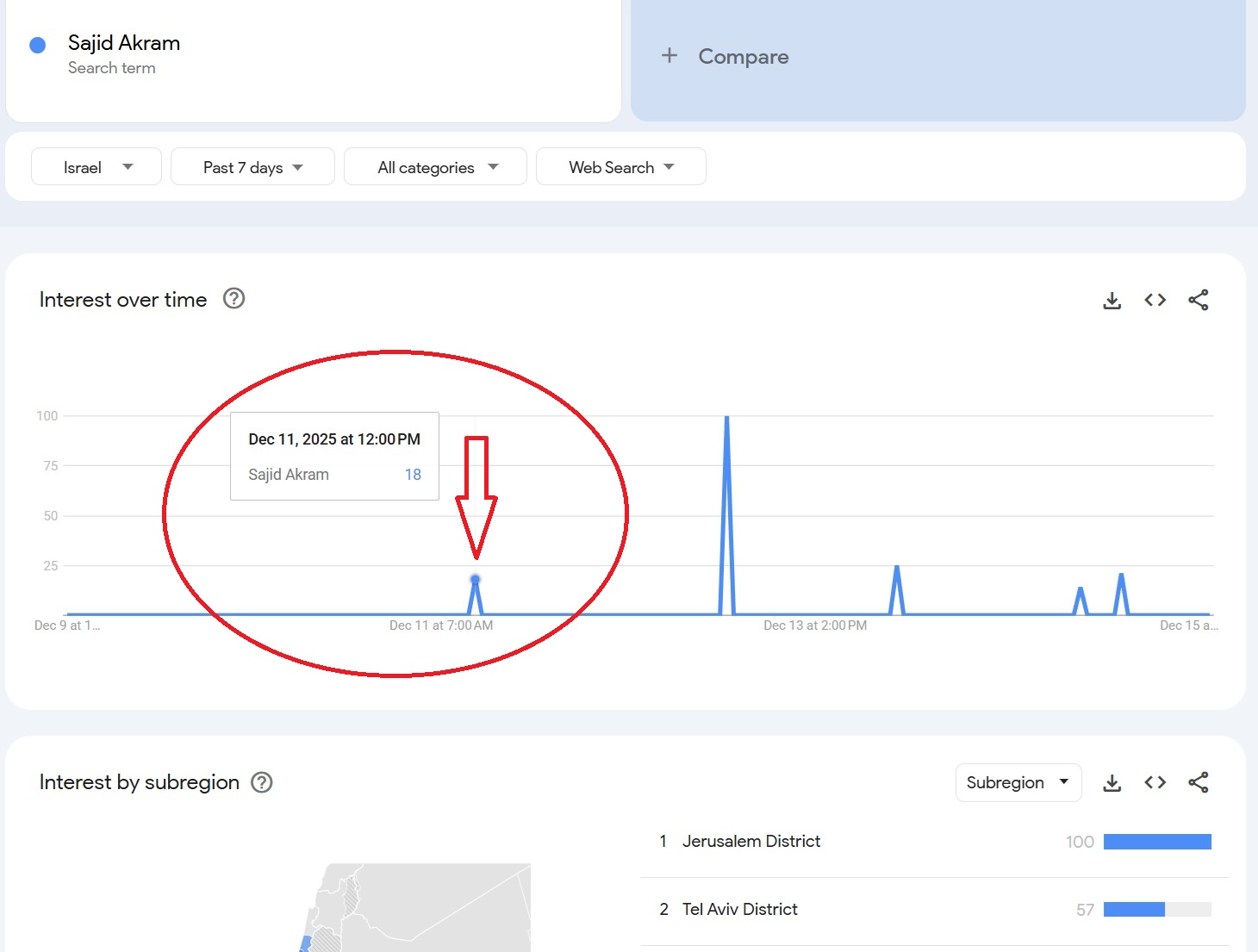The height and width of the screenshot is (952, 1258).
Task: Open the Israel country dropdown
Action: pos(97,166)
